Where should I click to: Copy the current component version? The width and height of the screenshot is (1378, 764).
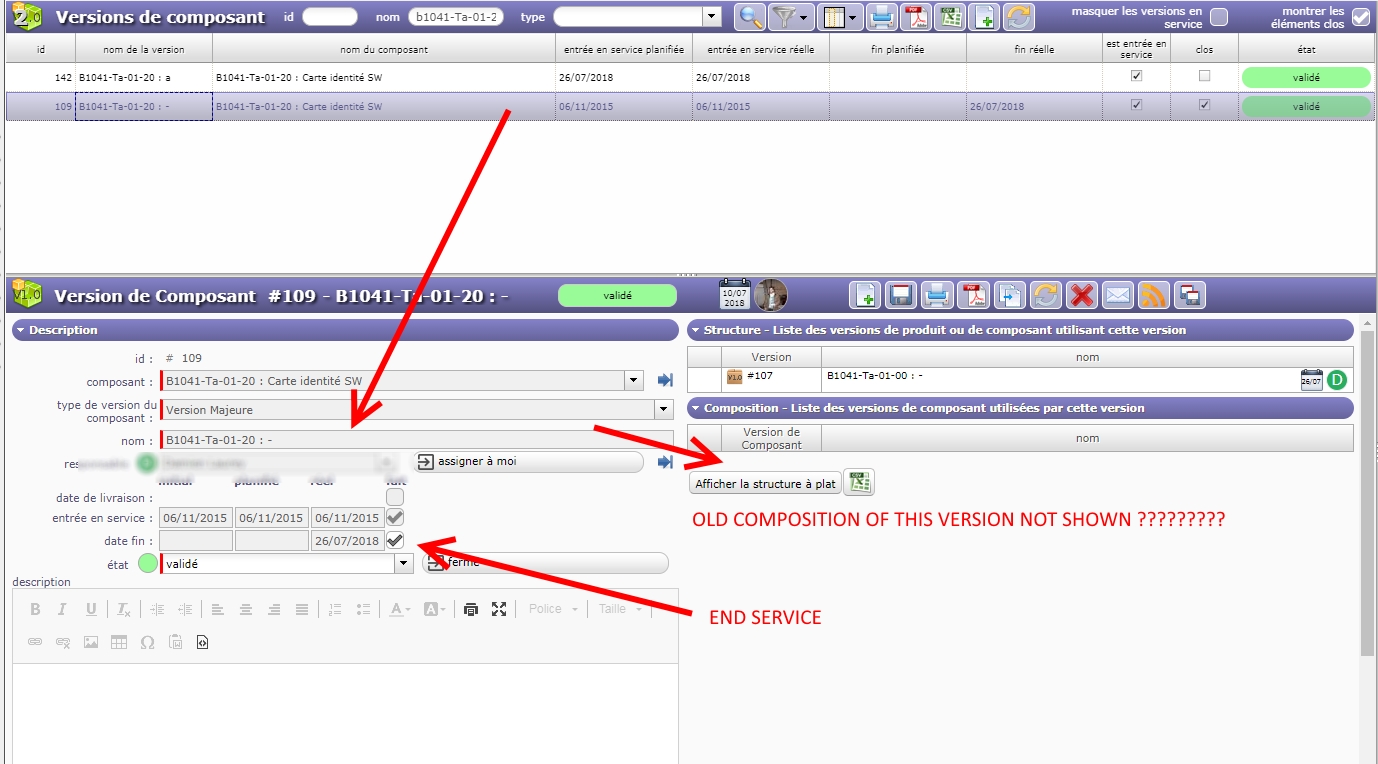point(1010,295)
